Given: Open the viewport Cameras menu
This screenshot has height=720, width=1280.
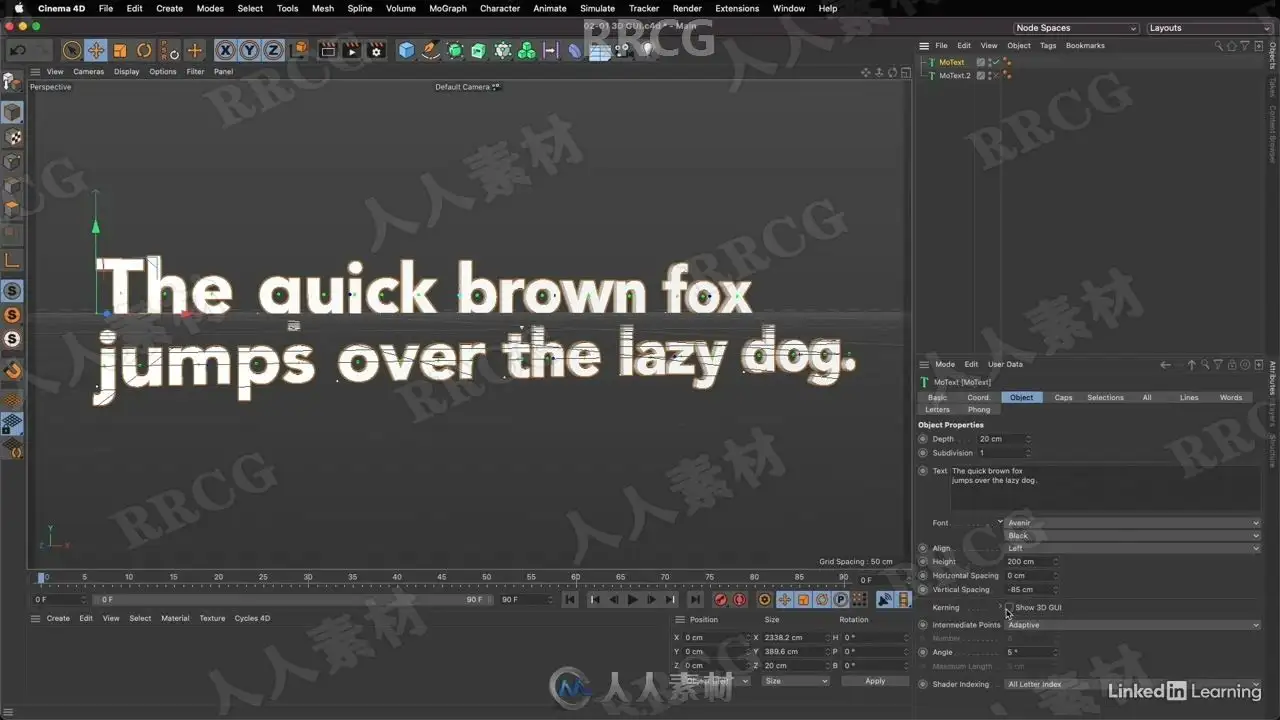Looking at the screenshot, I should click(x=88, y=72).
